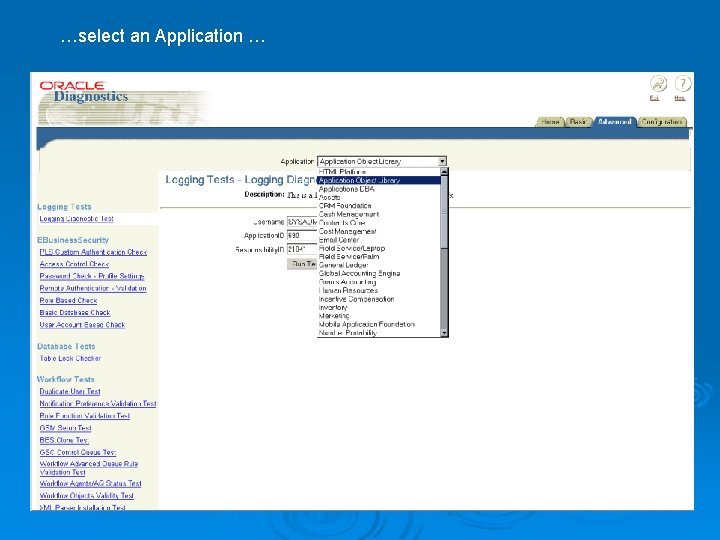Screen dimensions: 720x540
Task: Open Remote Authentication - Validation link
Action: pyautogui.click(x=93, y=288)
